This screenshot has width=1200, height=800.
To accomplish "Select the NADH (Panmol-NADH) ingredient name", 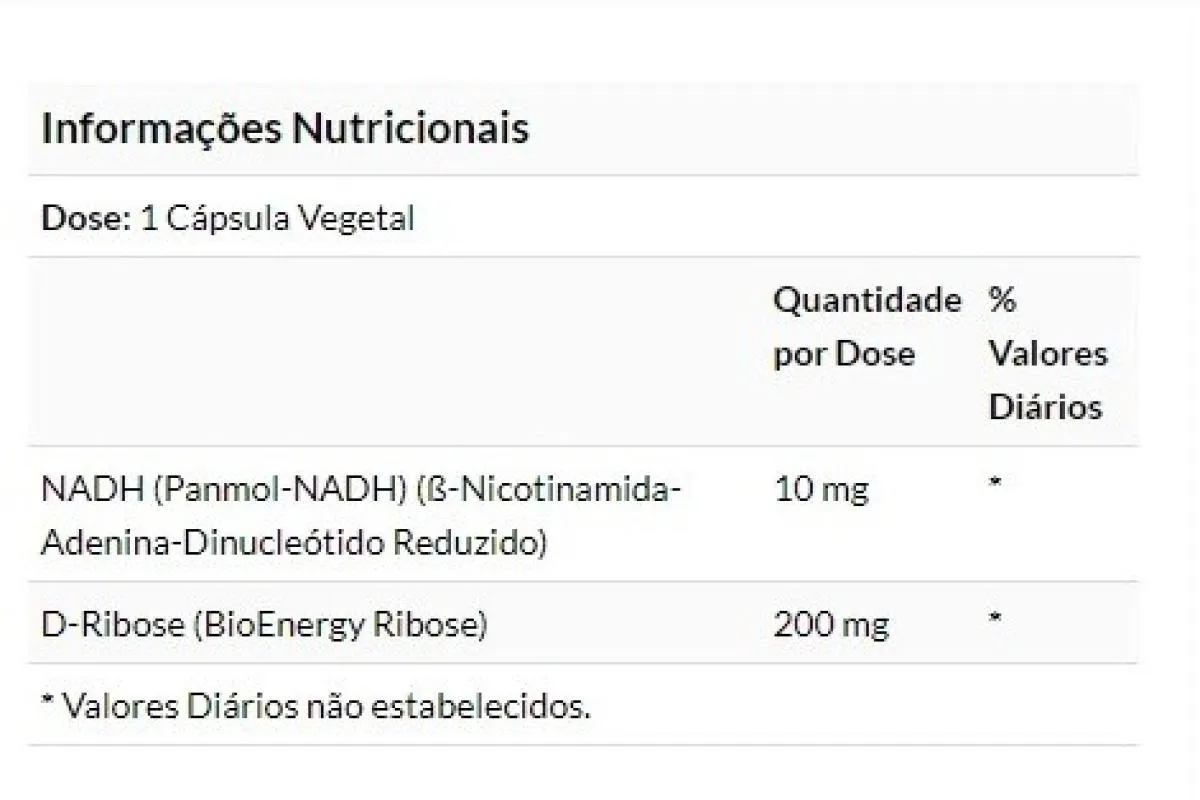I will pyautogui.click(x=221, y=490).
